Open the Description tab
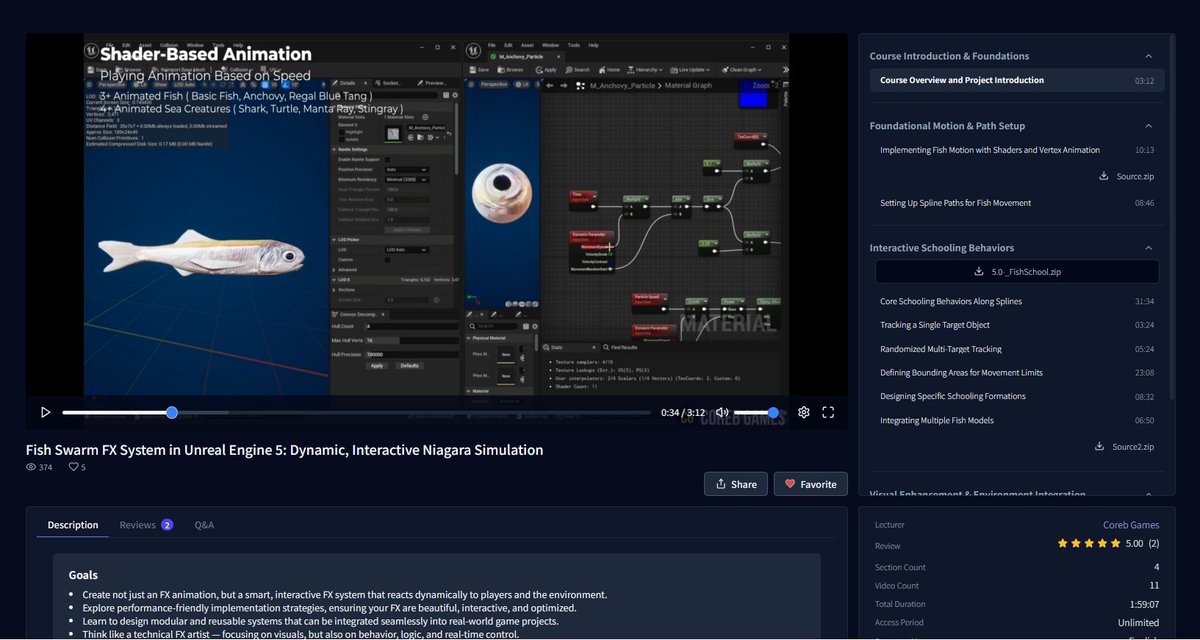This screenshot has height=640, width=1200. [73, 525]
